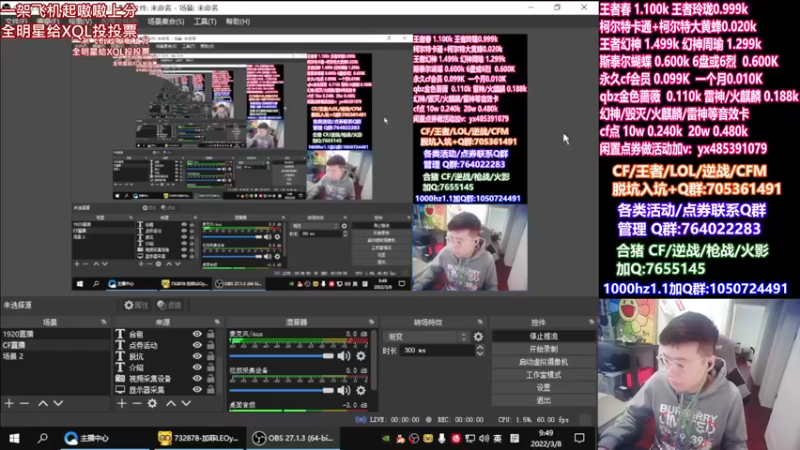Decrease transition duration with the down arrow
Viewport: 800px width, 450px height.
pos(480,354)
